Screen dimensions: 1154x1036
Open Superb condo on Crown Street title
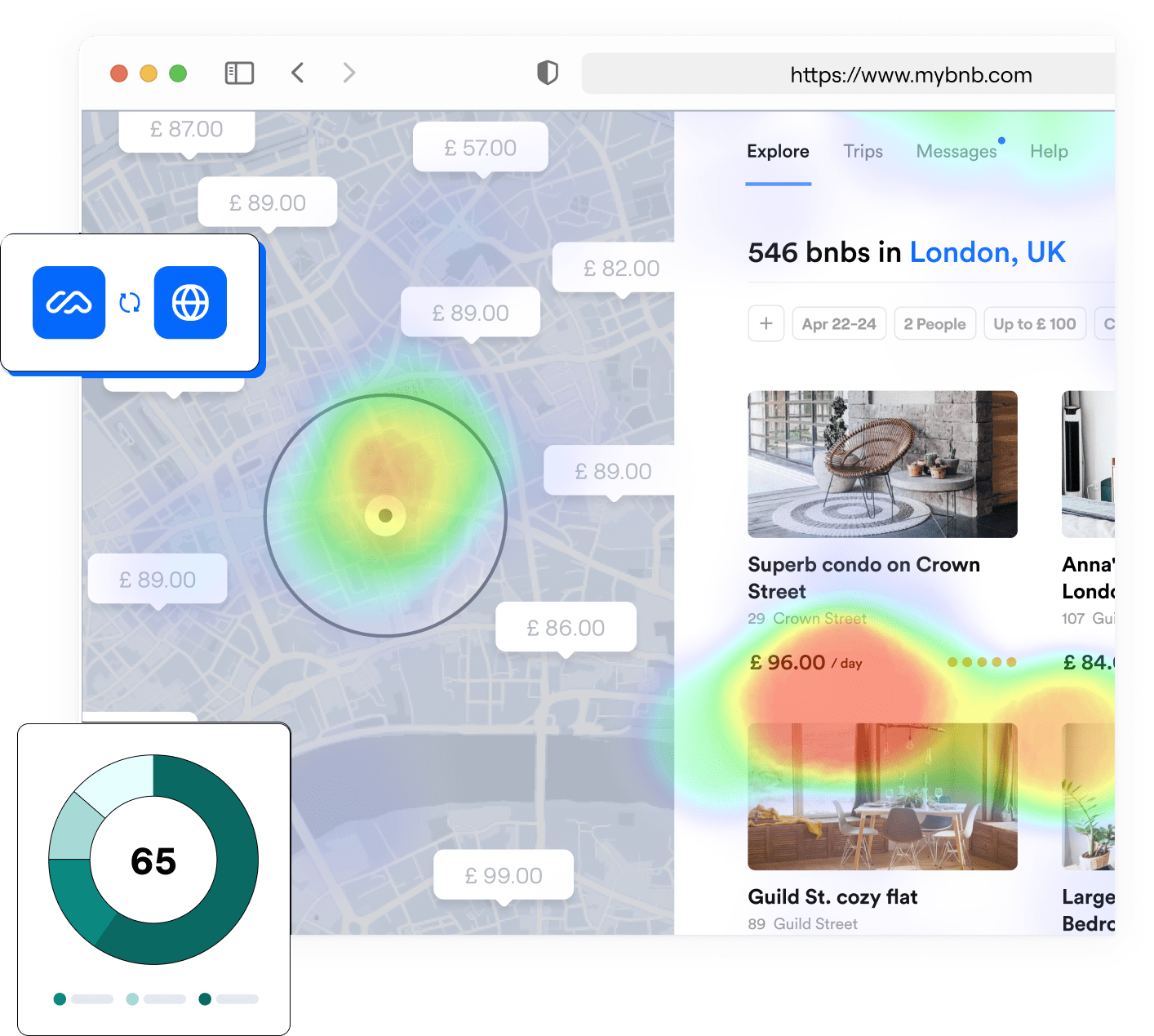coord(863,578)
